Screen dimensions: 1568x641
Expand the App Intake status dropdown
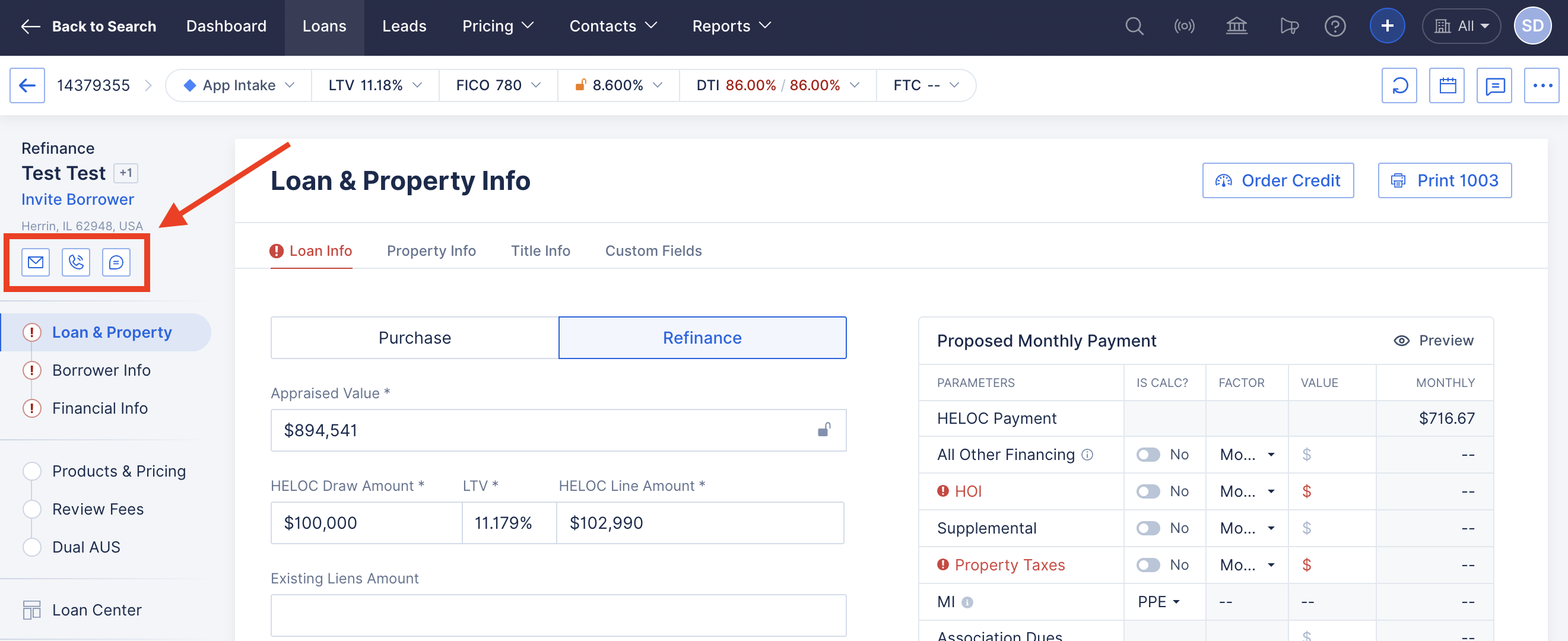[x=239, y=85]
